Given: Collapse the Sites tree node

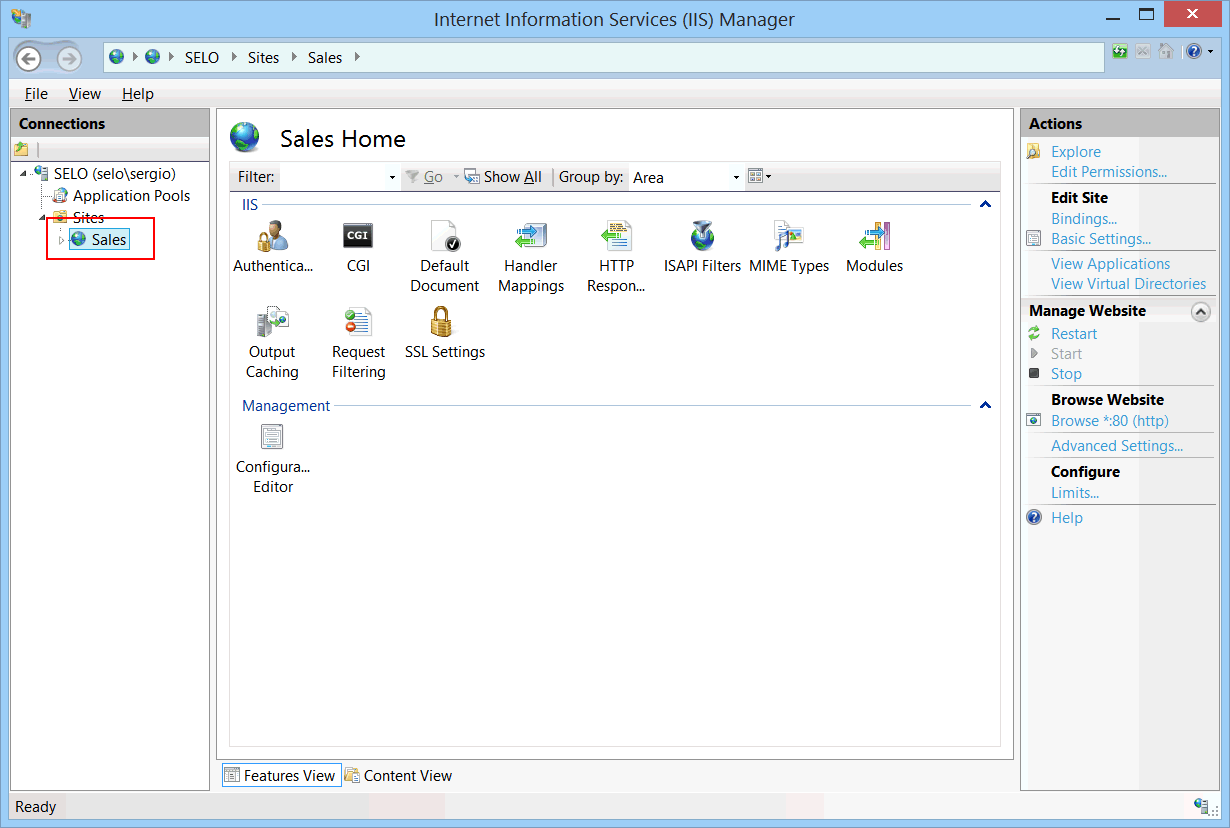Looking at the screenshot, I should click(x=42, y=217).
